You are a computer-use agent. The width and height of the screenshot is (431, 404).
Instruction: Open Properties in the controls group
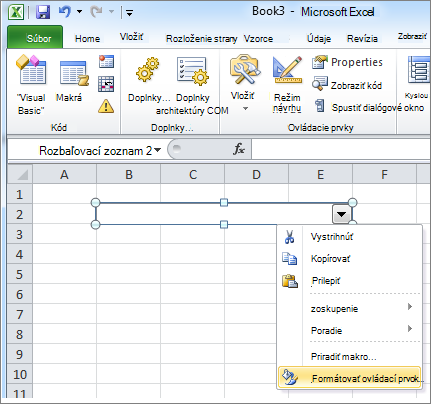point(347,62)
